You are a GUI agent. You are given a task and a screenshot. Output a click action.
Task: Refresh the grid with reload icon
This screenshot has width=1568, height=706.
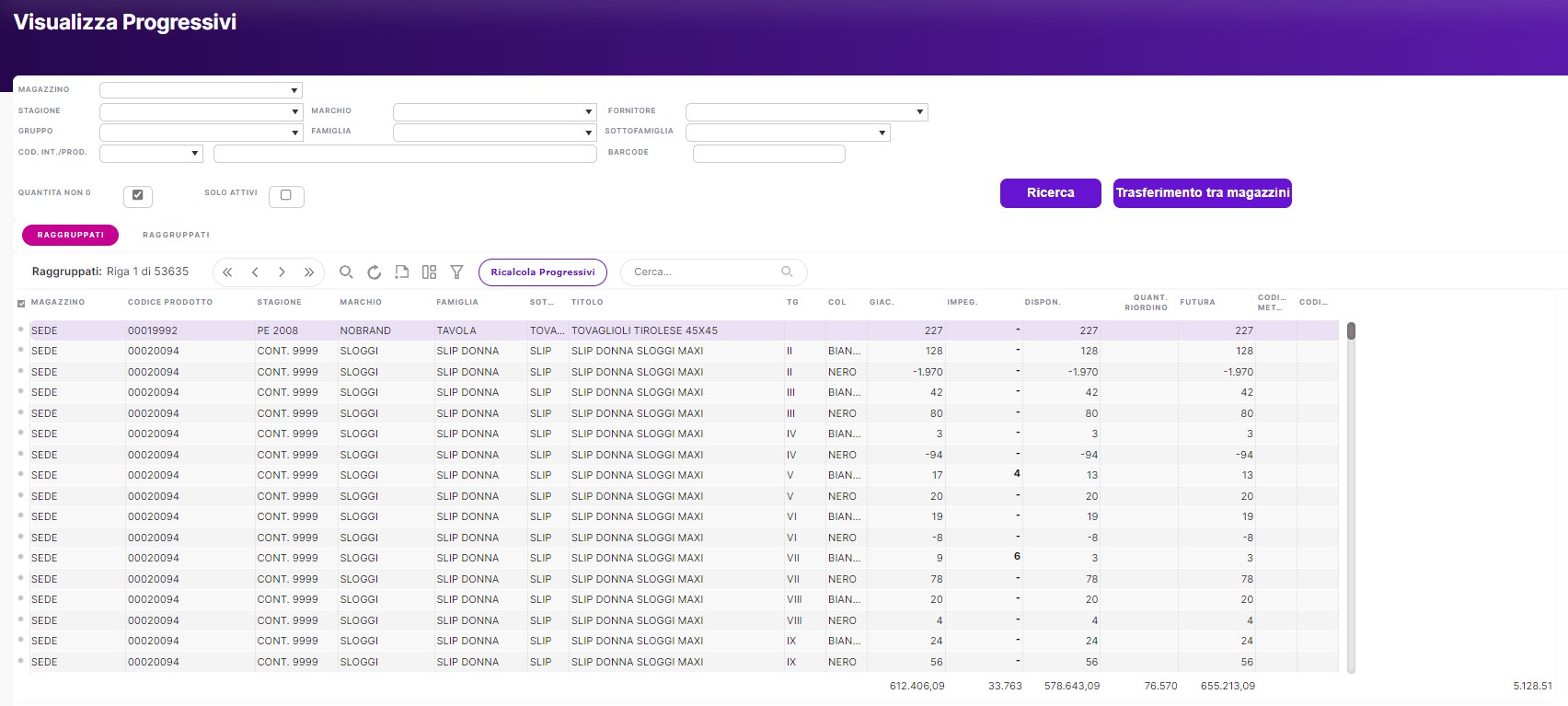click(374, 272)
